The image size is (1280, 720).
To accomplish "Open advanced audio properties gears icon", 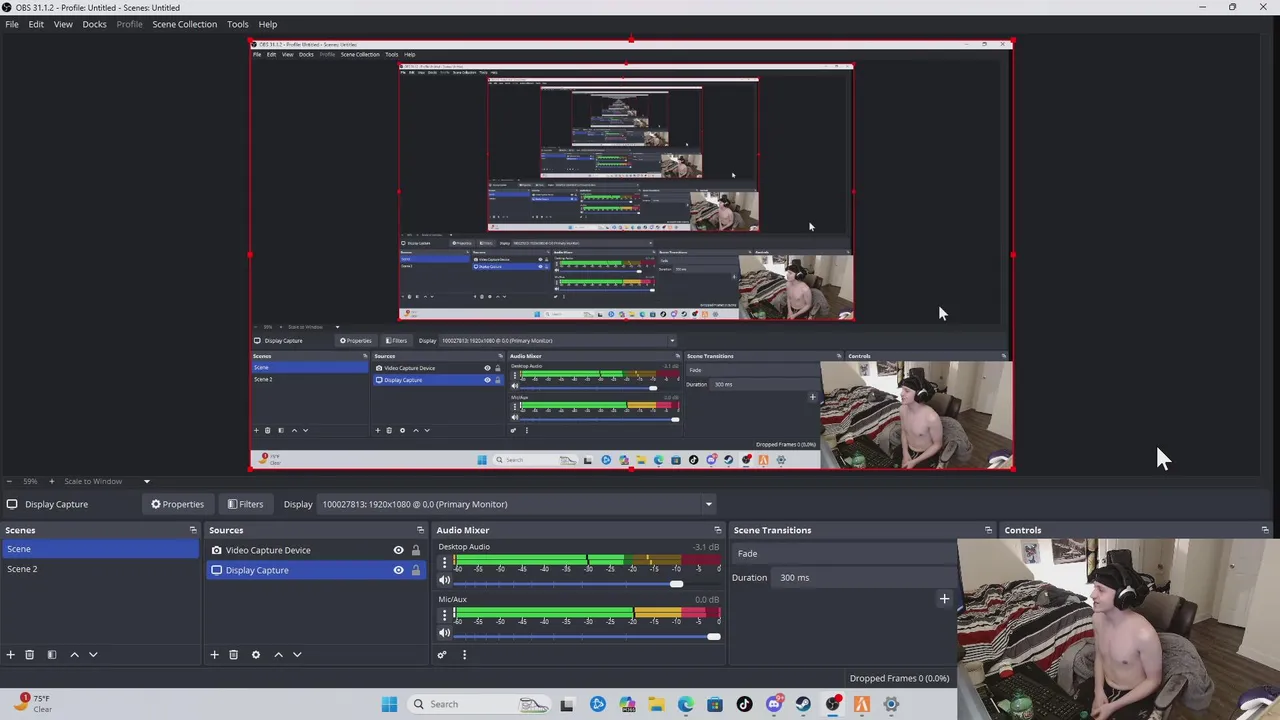I will 442,654.
